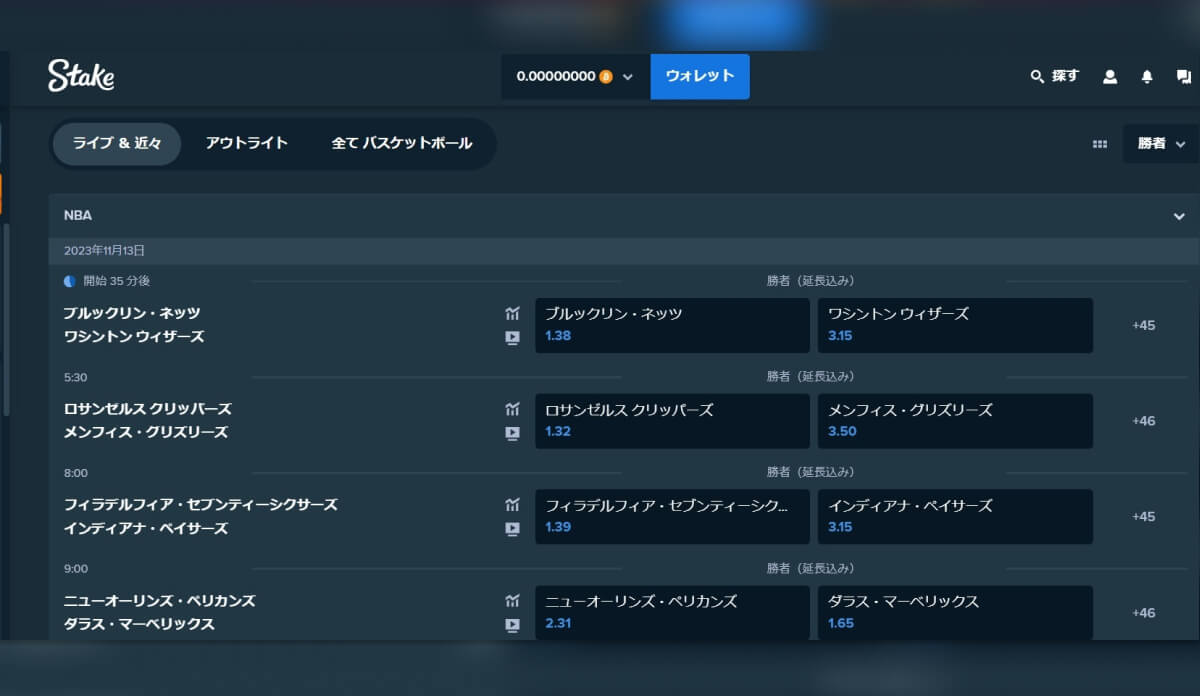Bet on メンフィス・グリズリーズ at 3.50
Viewport: 1200px width, 696px height.
pos(955,421)
